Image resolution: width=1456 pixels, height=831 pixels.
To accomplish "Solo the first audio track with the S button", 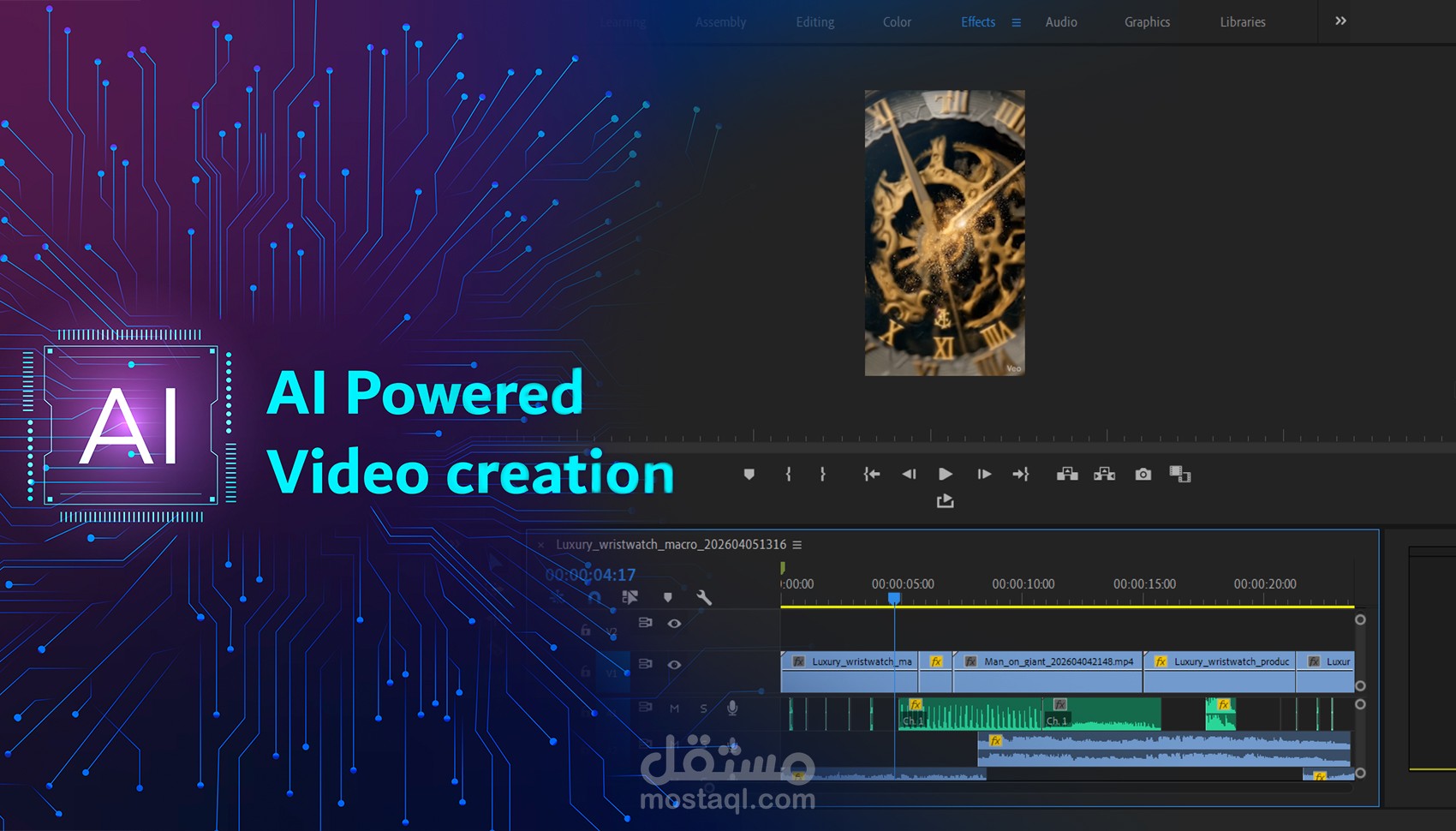I will (x=703, y=708).
